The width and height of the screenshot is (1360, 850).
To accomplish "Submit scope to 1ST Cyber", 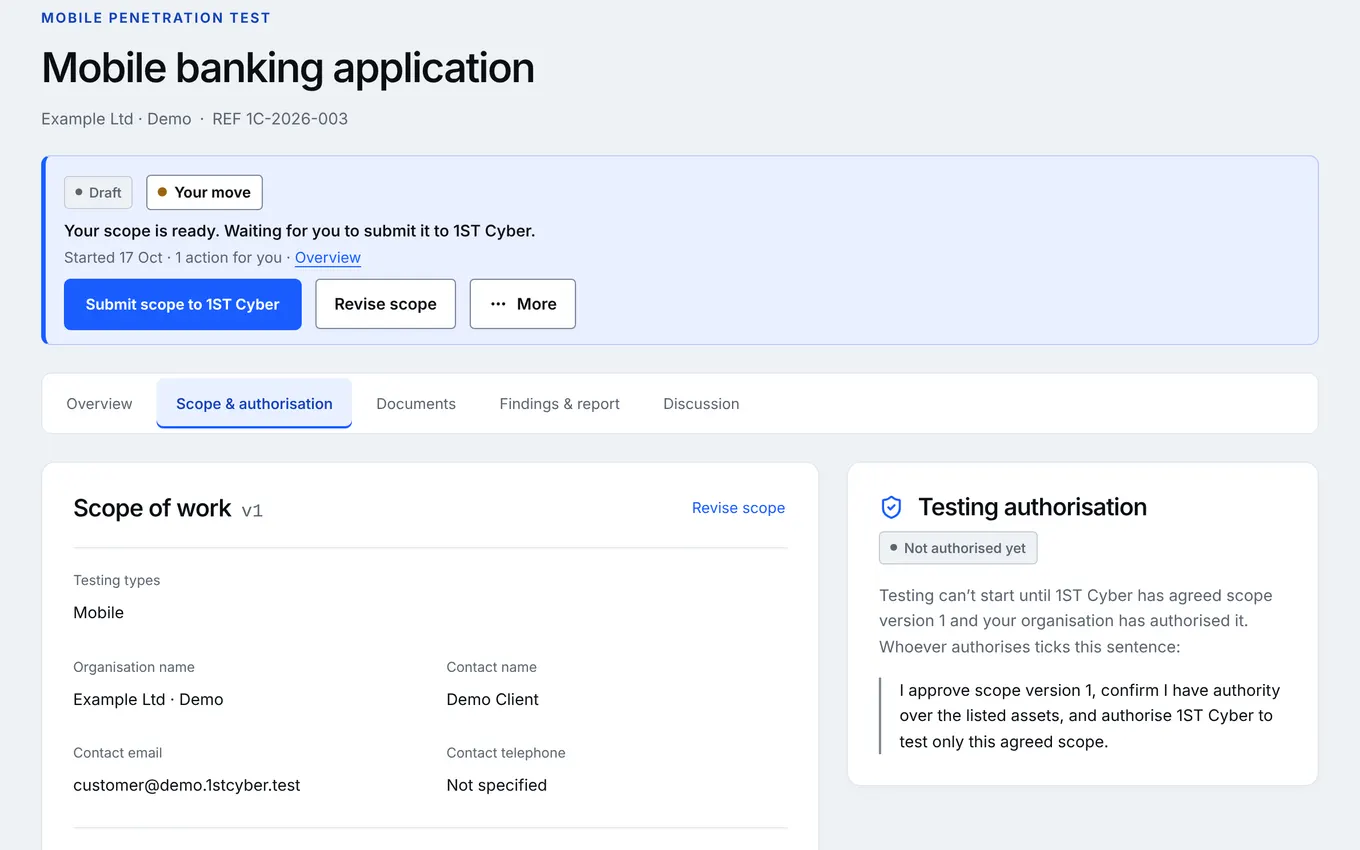I will point(183,304).
